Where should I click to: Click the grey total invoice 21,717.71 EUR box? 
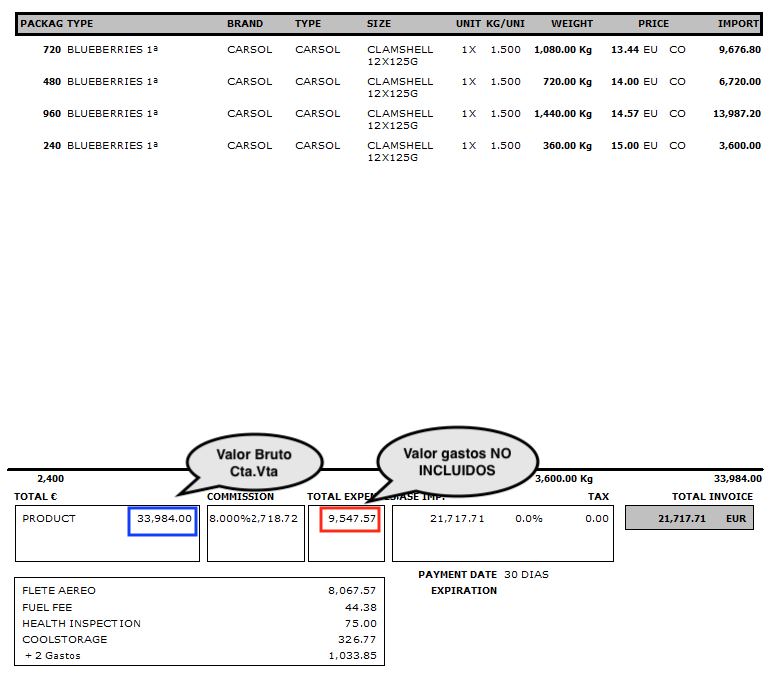point(689,518)
